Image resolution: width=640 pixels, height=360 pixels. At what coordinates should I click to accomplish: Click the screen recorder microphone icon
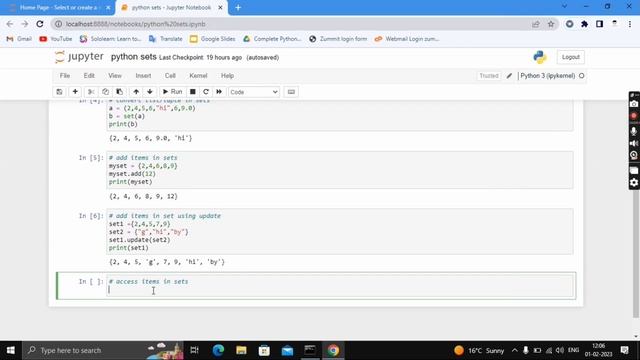coord(634,131)
